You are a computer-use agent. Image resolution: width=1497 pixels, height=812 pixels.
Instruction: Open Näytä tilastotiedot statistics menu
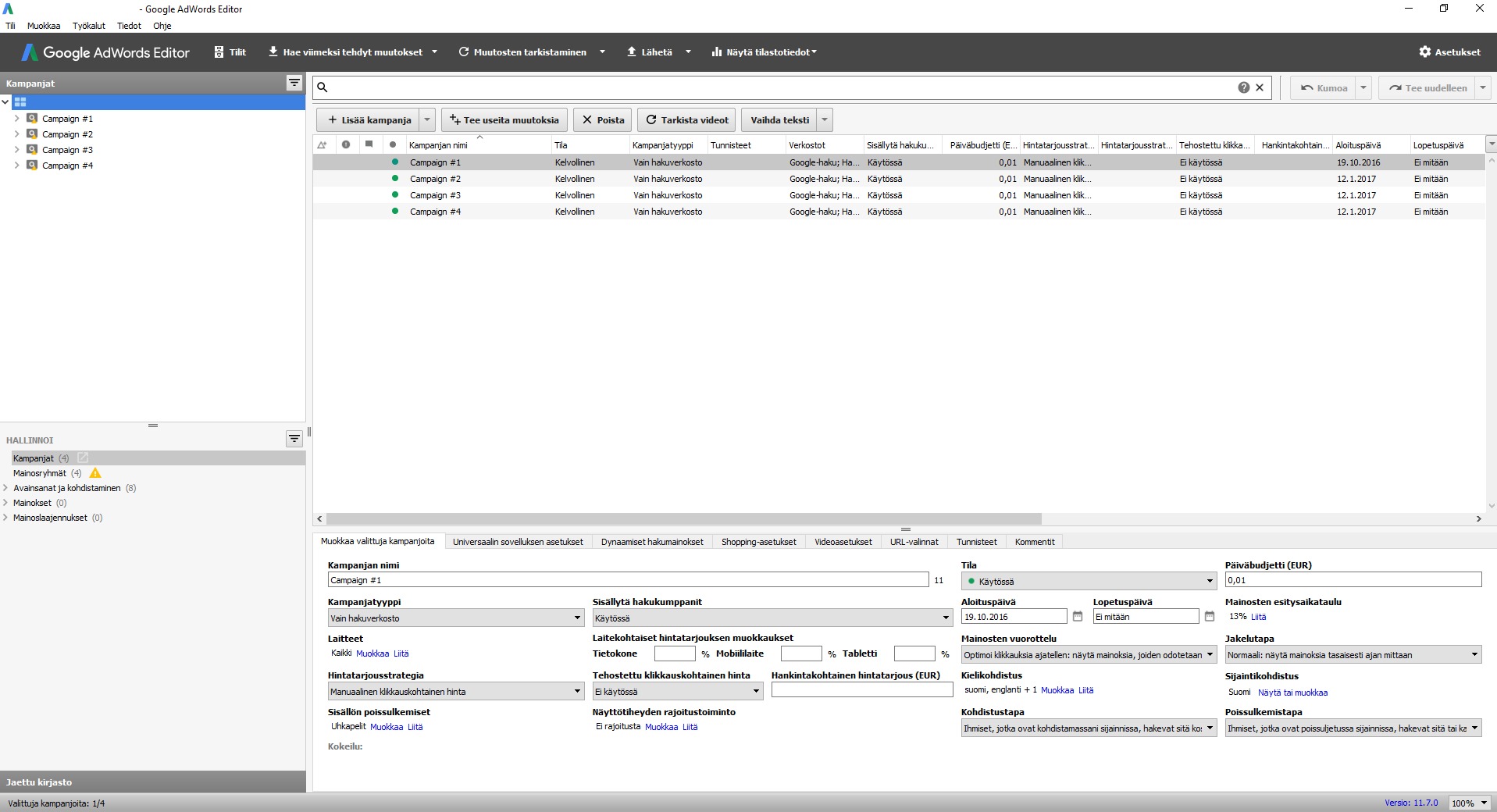[764, 52]
